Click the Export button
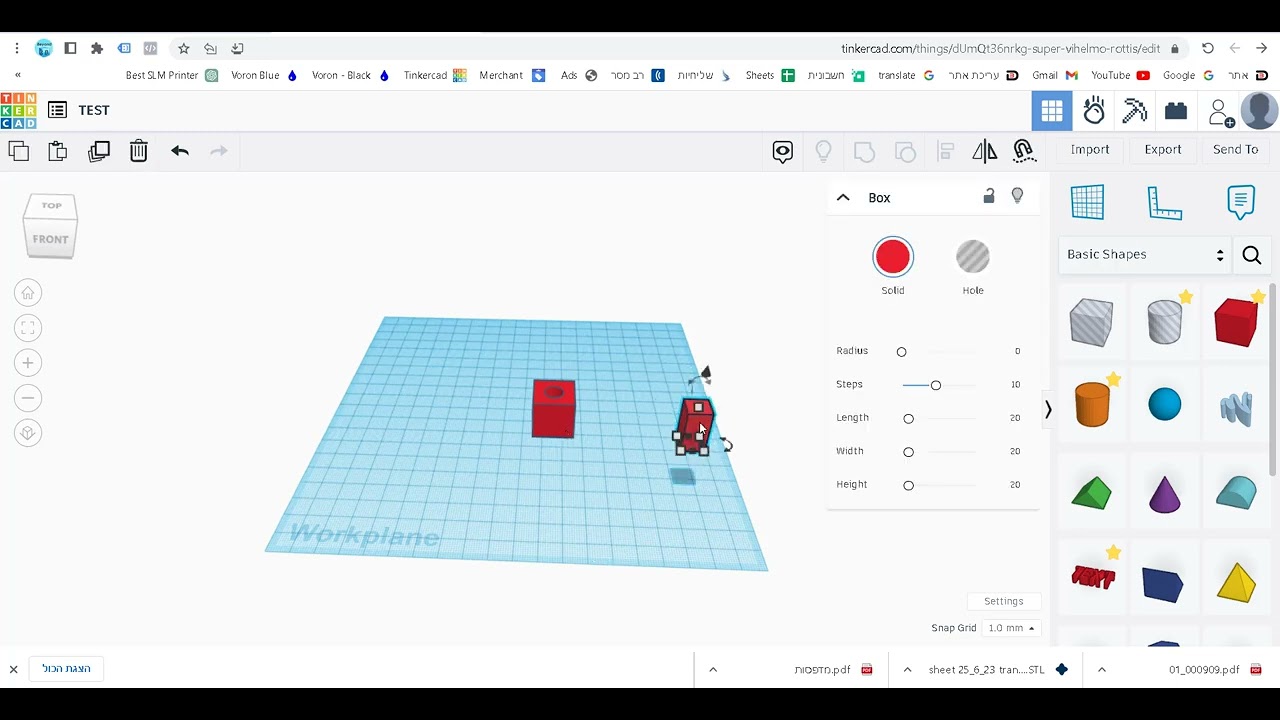This screenshot has width=1280, height=720. pyautogui.click(x=1163, y=149)
